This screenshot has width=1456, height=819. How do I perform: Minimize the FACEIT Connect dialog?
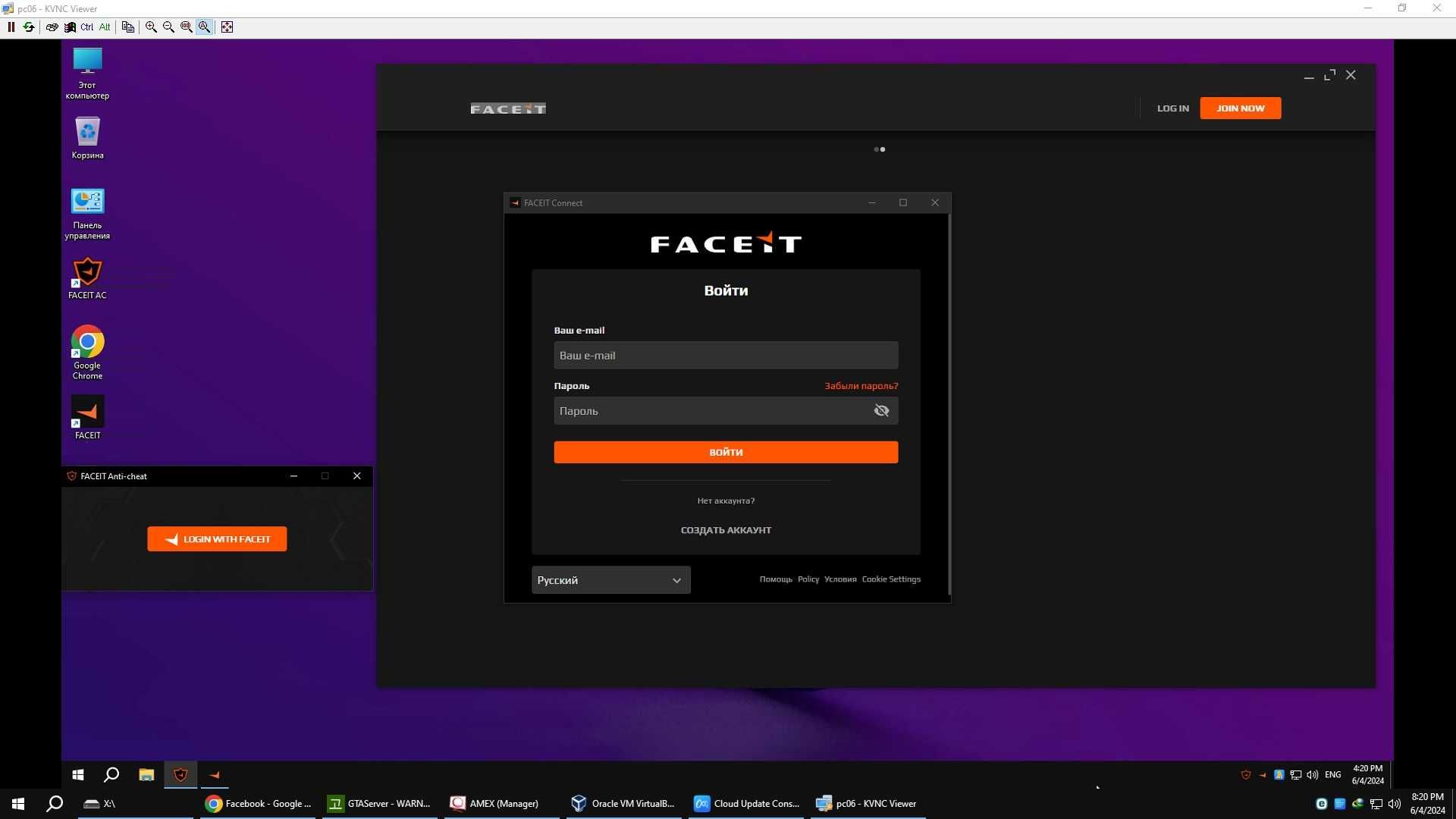871,202
